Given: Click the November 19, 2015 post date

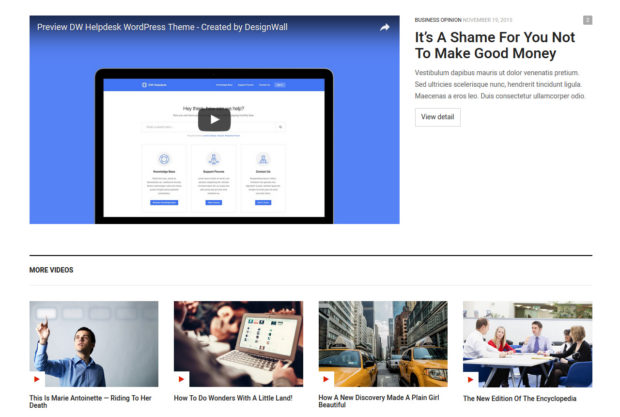Looking at the screenshot, I should click(487, 20).
